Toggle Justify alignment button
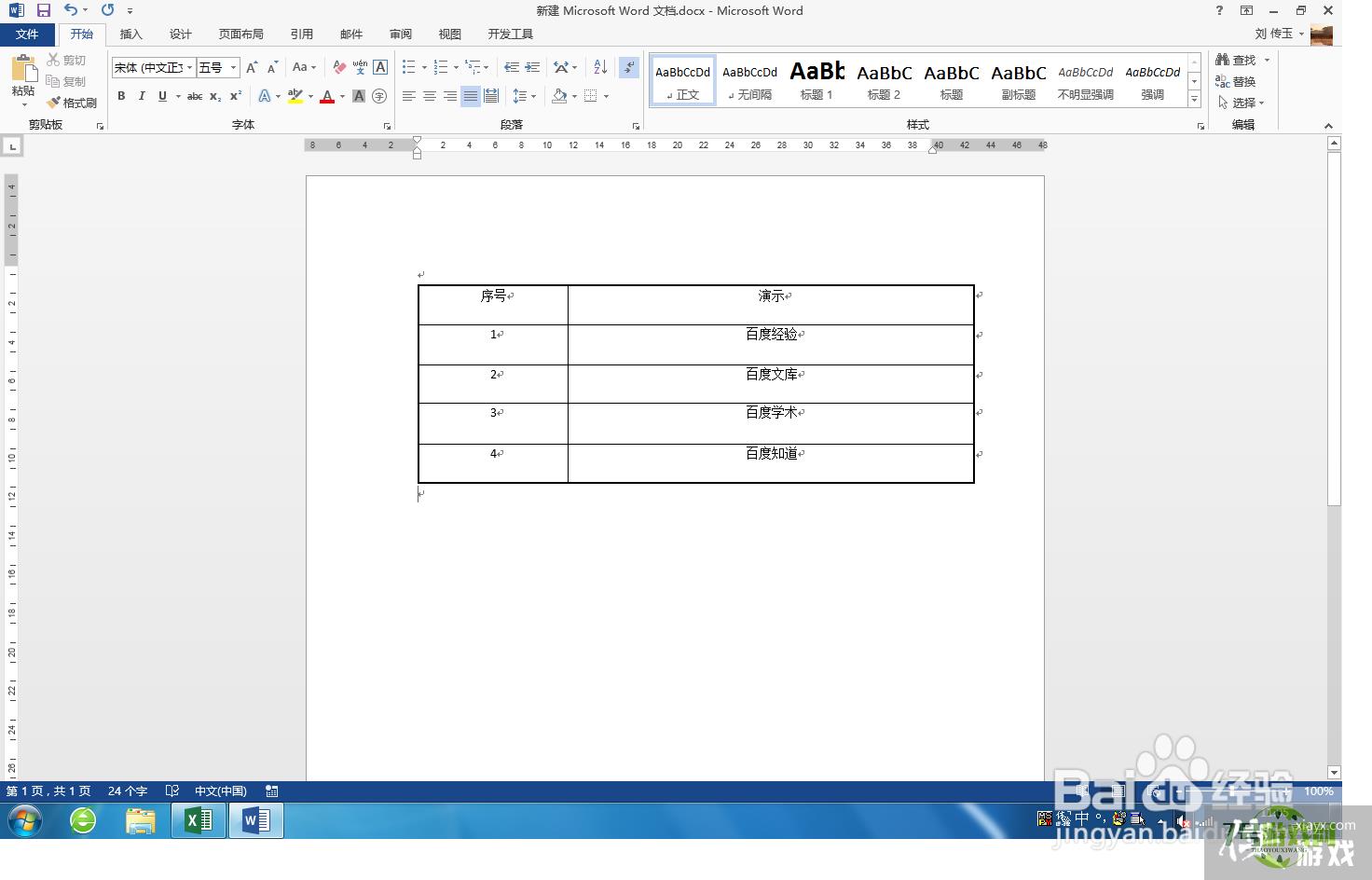 coord(471,96)
